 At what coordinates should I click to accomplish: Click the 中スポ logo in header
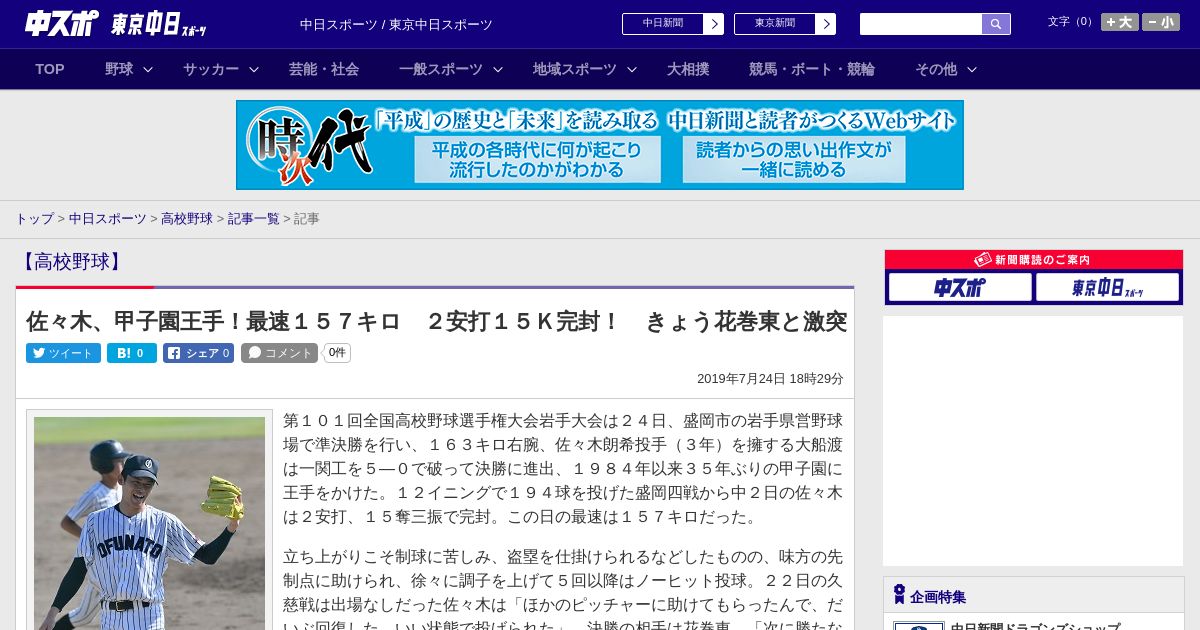coord(61,23)
